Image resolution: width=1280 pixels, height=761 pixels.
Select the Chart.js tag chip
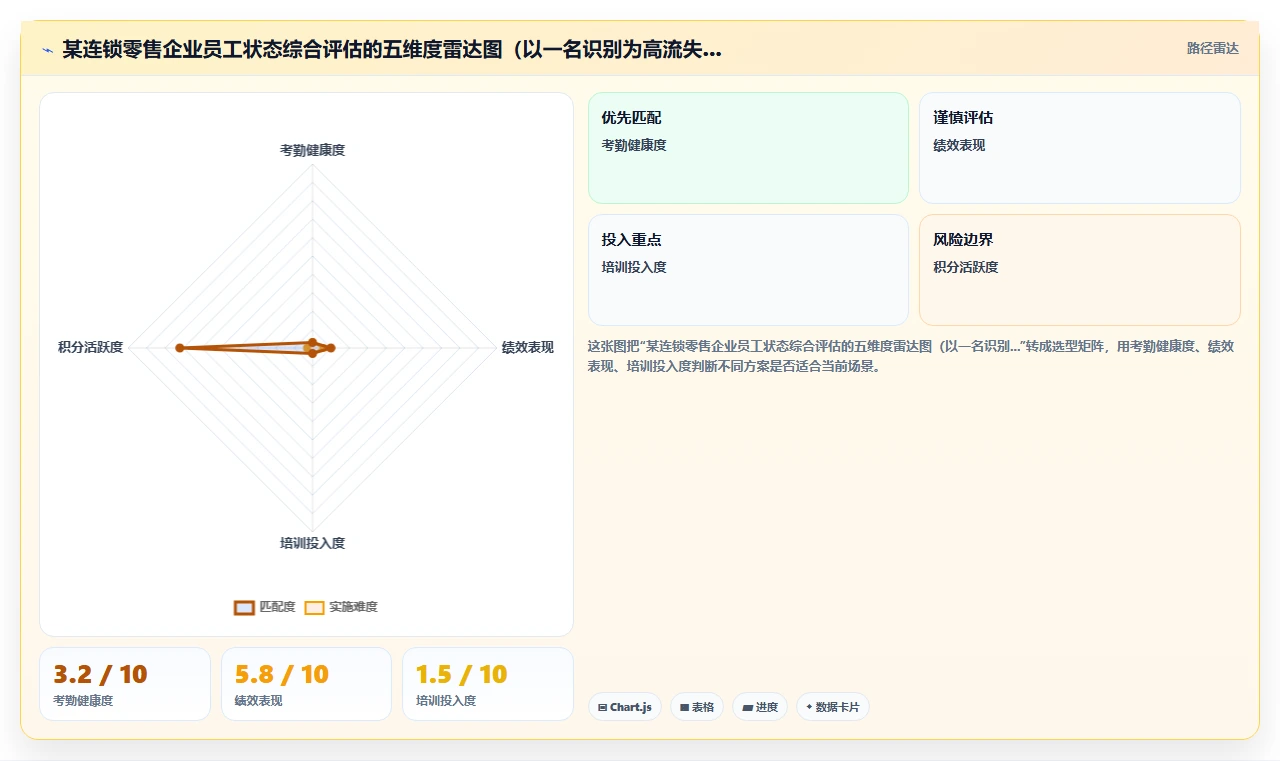625,707
